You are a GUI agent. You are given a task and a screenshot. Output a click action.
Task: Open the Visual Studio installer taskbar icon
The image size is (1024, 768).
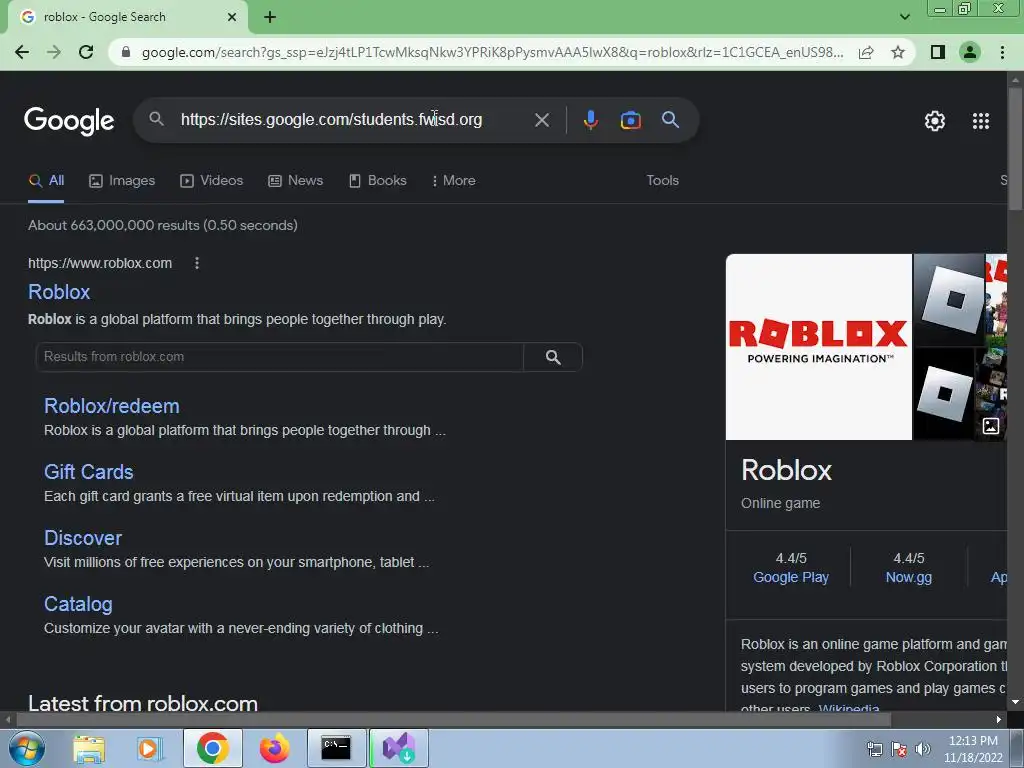point(398,748)
